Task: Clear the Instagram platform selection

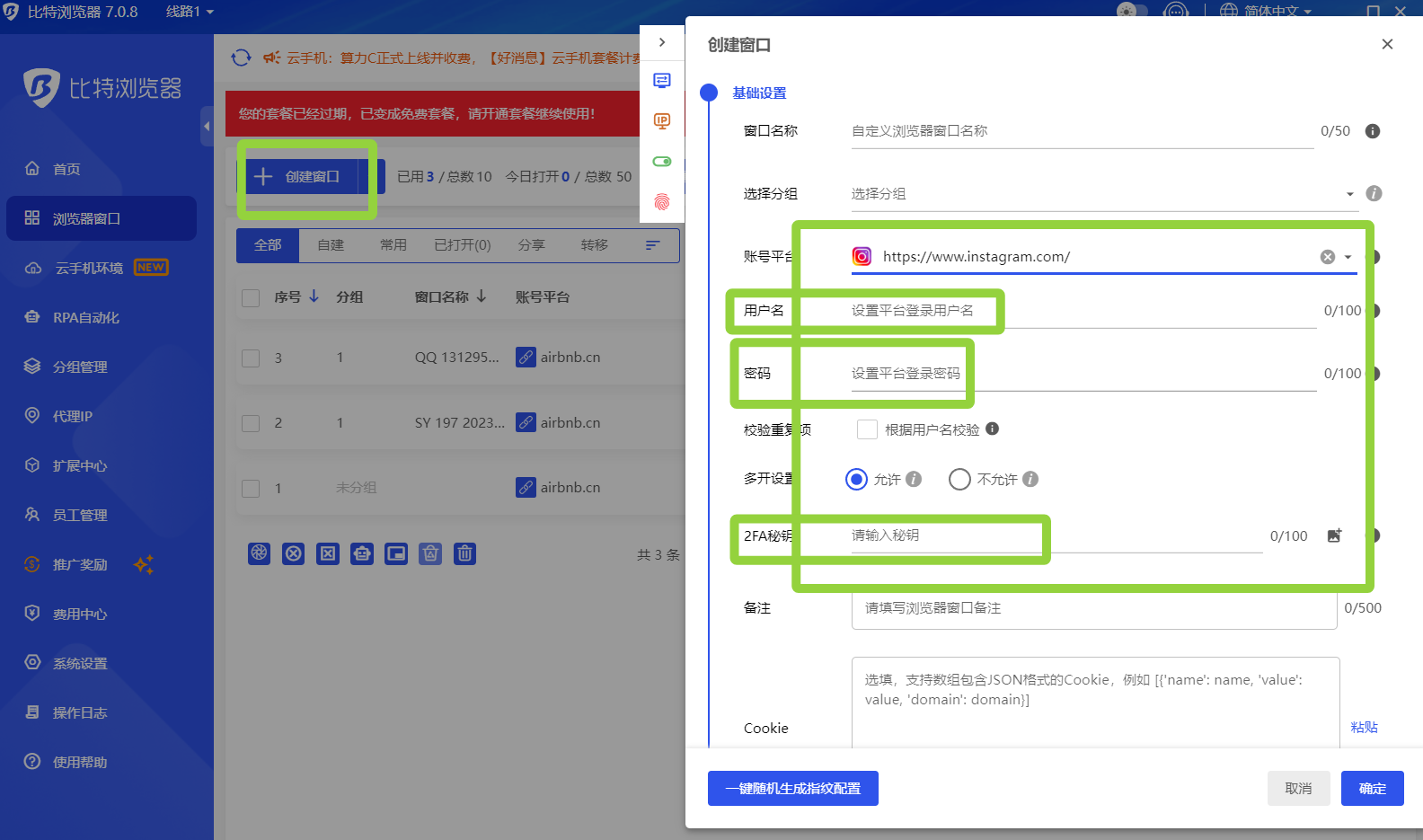Action: click(1327, 257)
